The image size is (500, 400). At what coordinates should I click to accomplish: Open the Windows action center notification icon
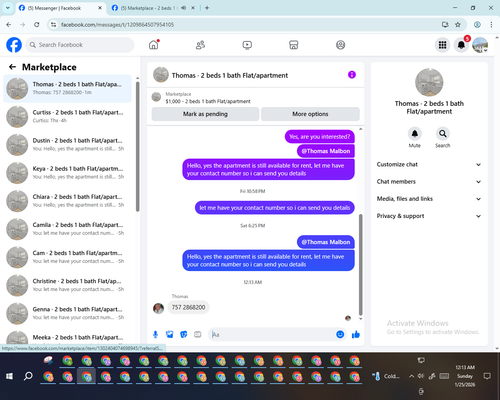click(487, 376)
